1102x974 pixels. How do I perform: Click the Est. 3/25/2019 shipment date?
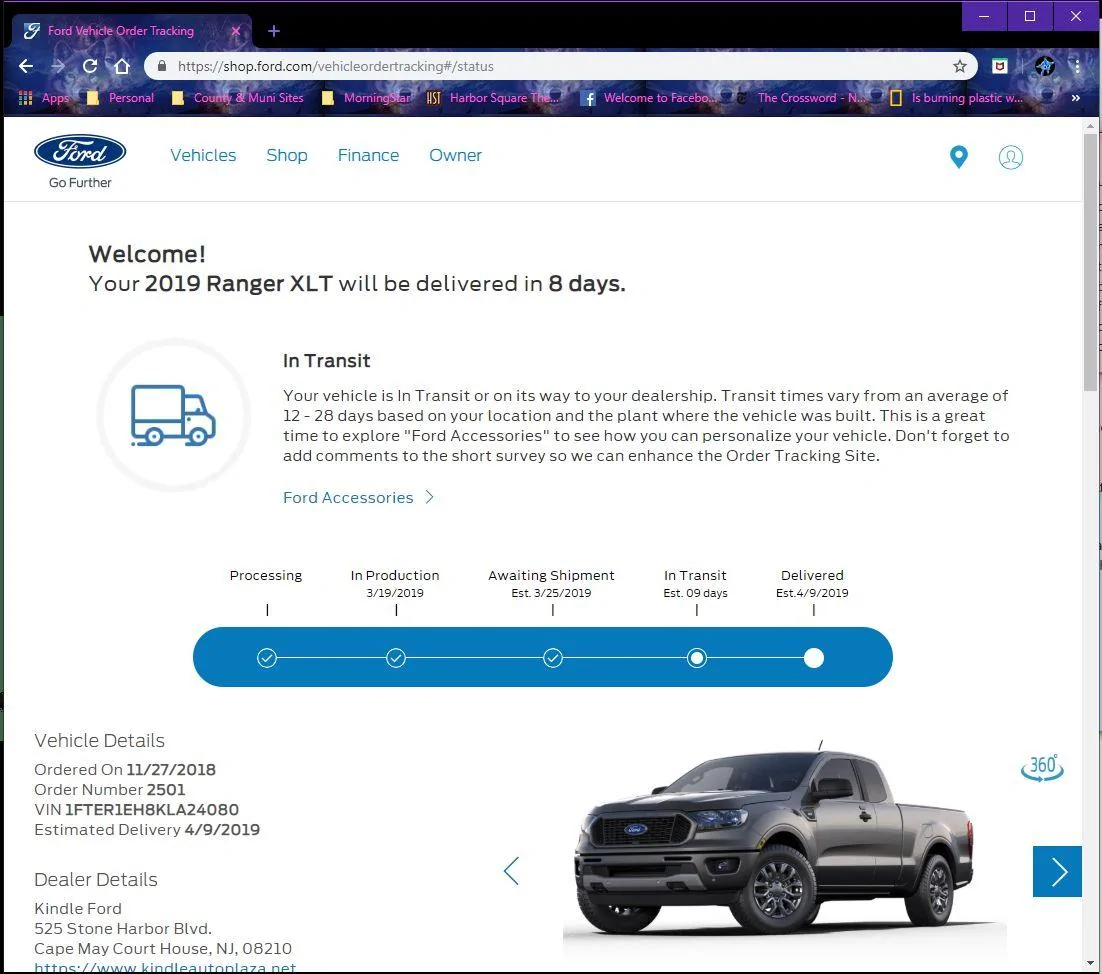click(551, 593)
